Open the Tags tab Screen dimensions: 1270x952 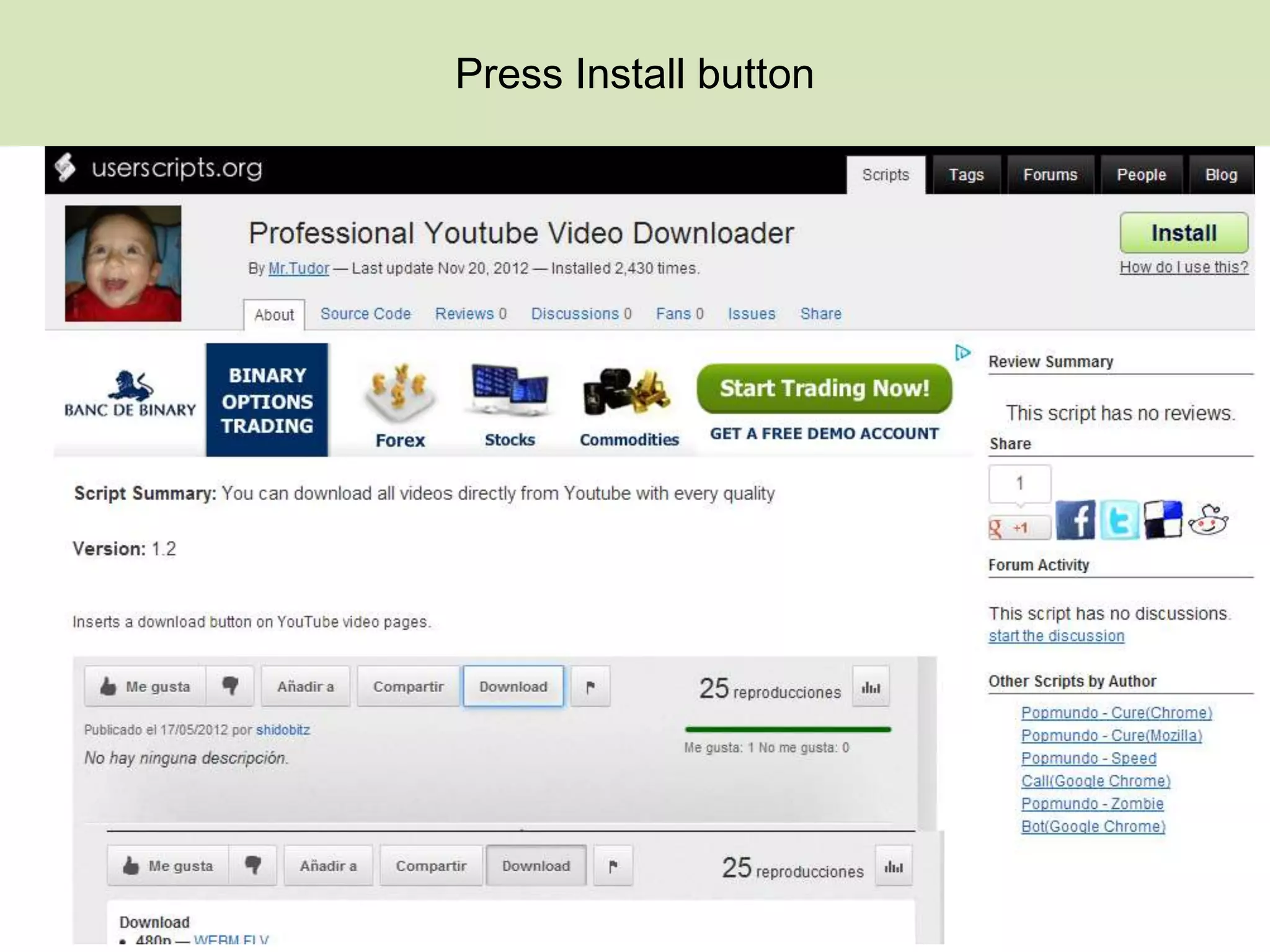[x=966, y=175]
